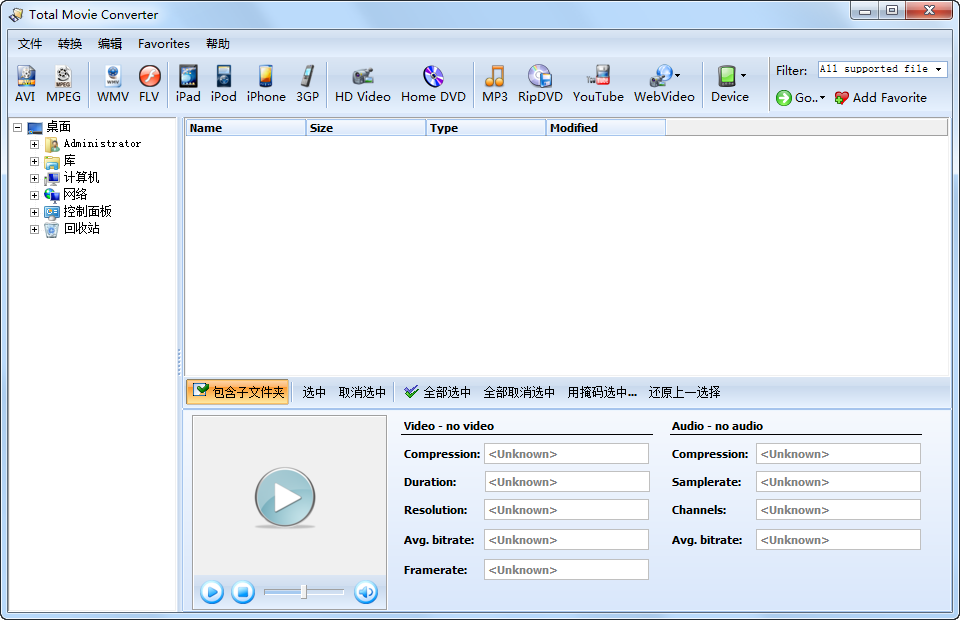This screenshot has width=960, height=620.
Task: Choose iPhone output profile
Action: (x=266, y=84)
